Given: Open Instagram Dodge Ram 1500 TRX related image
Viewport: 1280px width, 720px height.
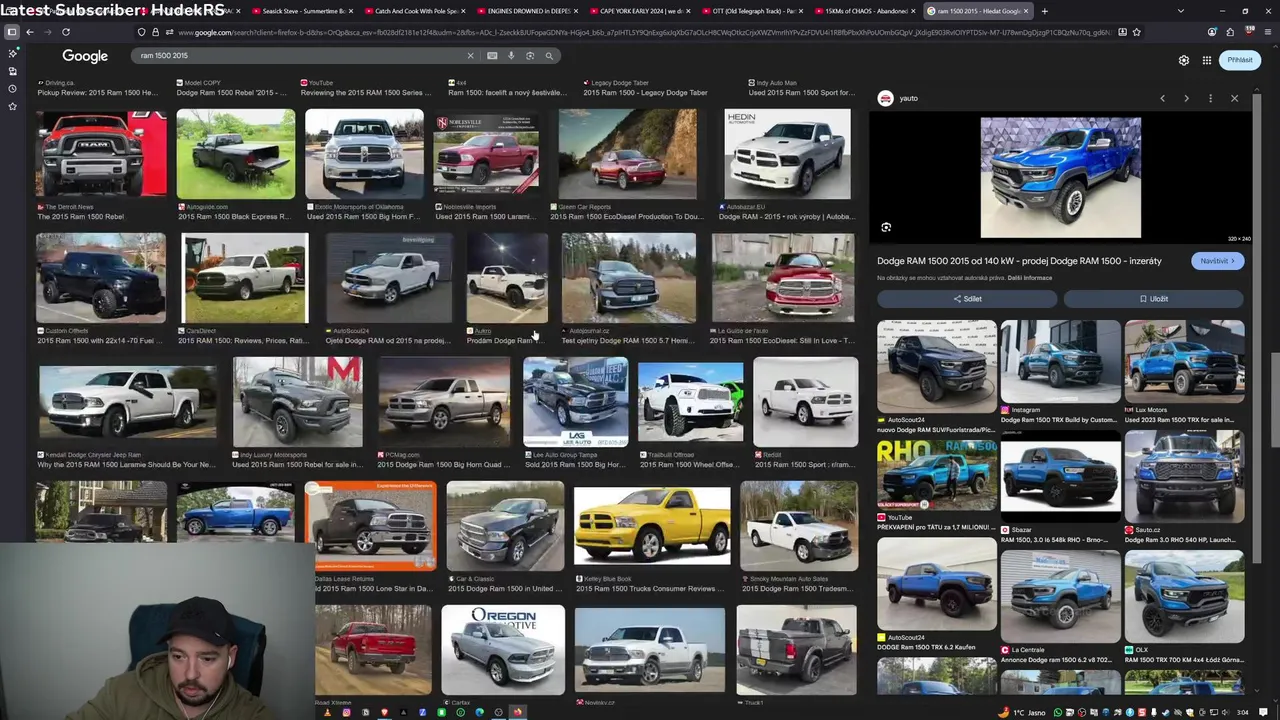Looking at the screenshot, I should [1061, 362].
